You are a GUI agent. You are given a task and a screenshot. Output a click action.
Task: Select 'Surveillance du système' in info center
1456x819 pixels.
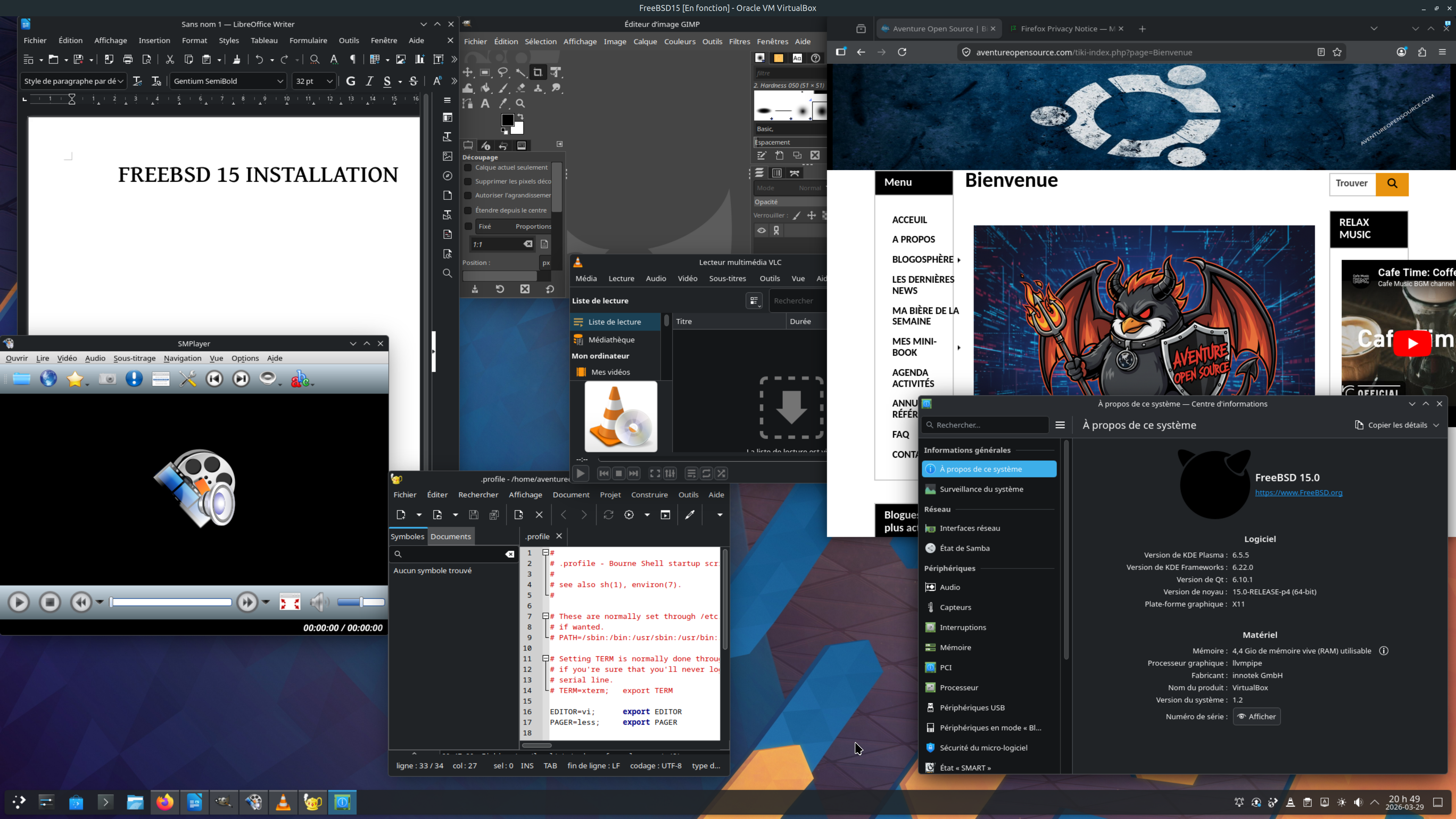coord(988,489)
